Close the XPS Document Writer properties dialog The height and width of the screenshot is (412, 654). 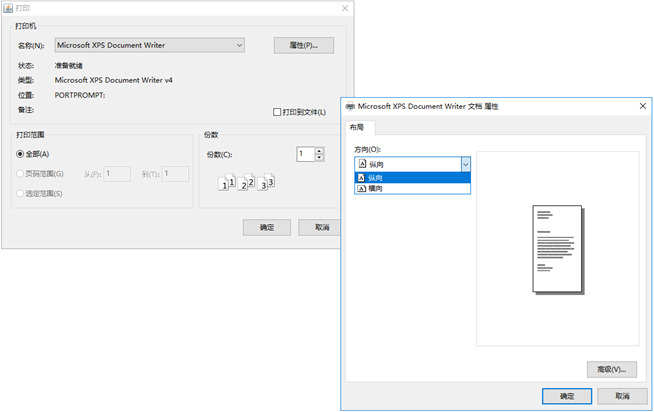point(643,106)
